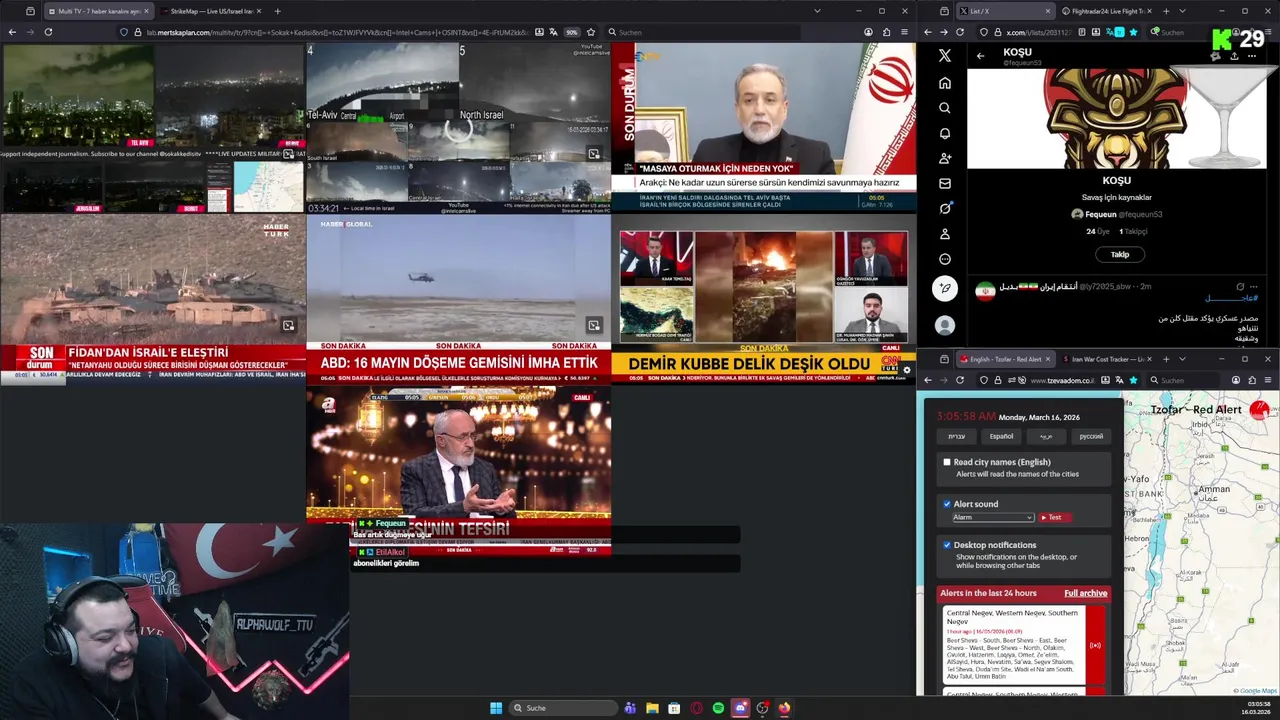Open X communities people icon
The height and width of the screenshot is (720, 1280).
(x=945, y=158)
